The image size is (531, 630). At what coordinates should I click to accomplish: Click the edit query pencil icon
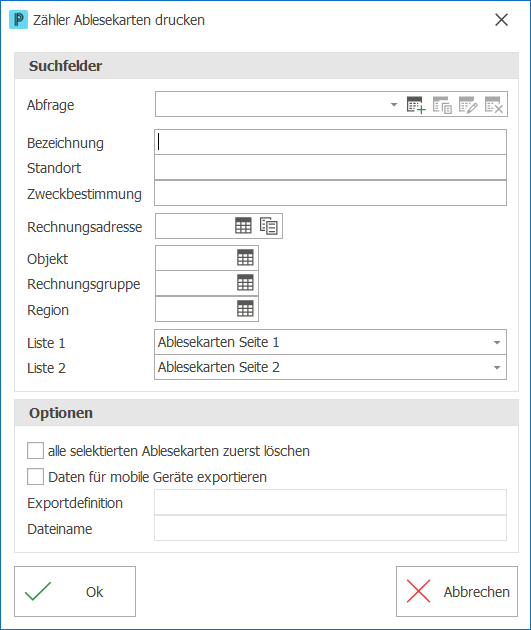click(468, 105)
